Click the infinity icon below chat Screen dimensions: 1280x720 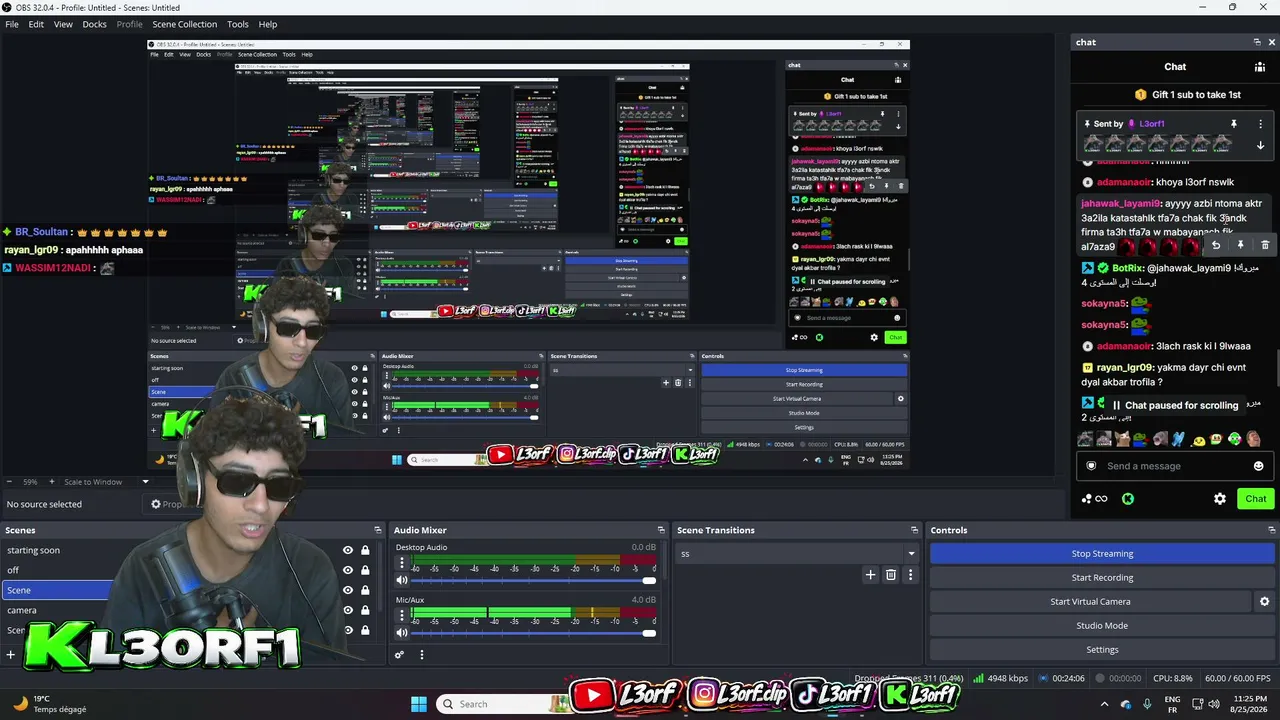pyautogui.click(x=1102, y=499)
